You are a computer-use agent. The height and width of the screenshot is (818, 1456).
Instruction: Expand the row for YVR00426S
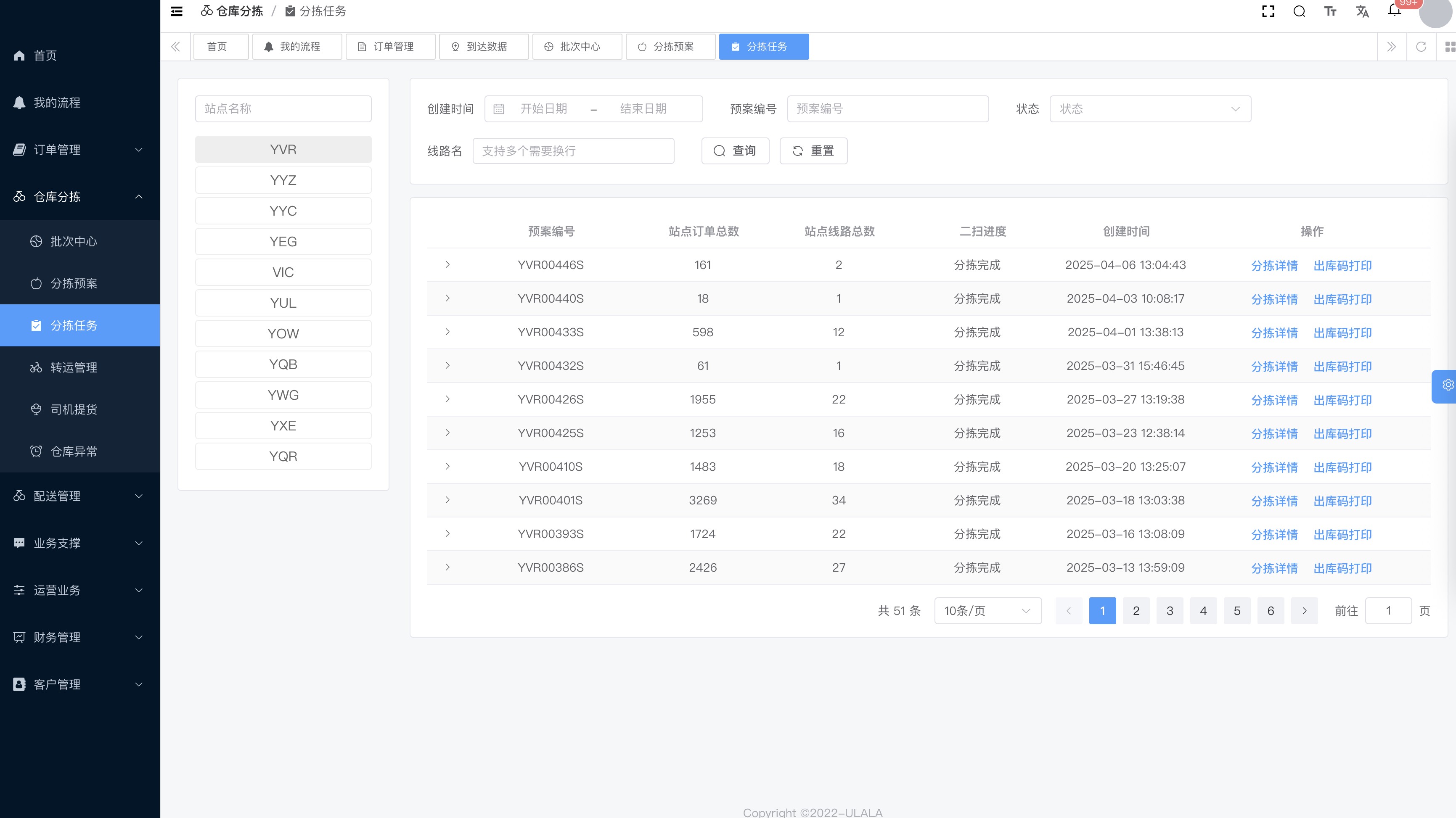coord(447,399)
